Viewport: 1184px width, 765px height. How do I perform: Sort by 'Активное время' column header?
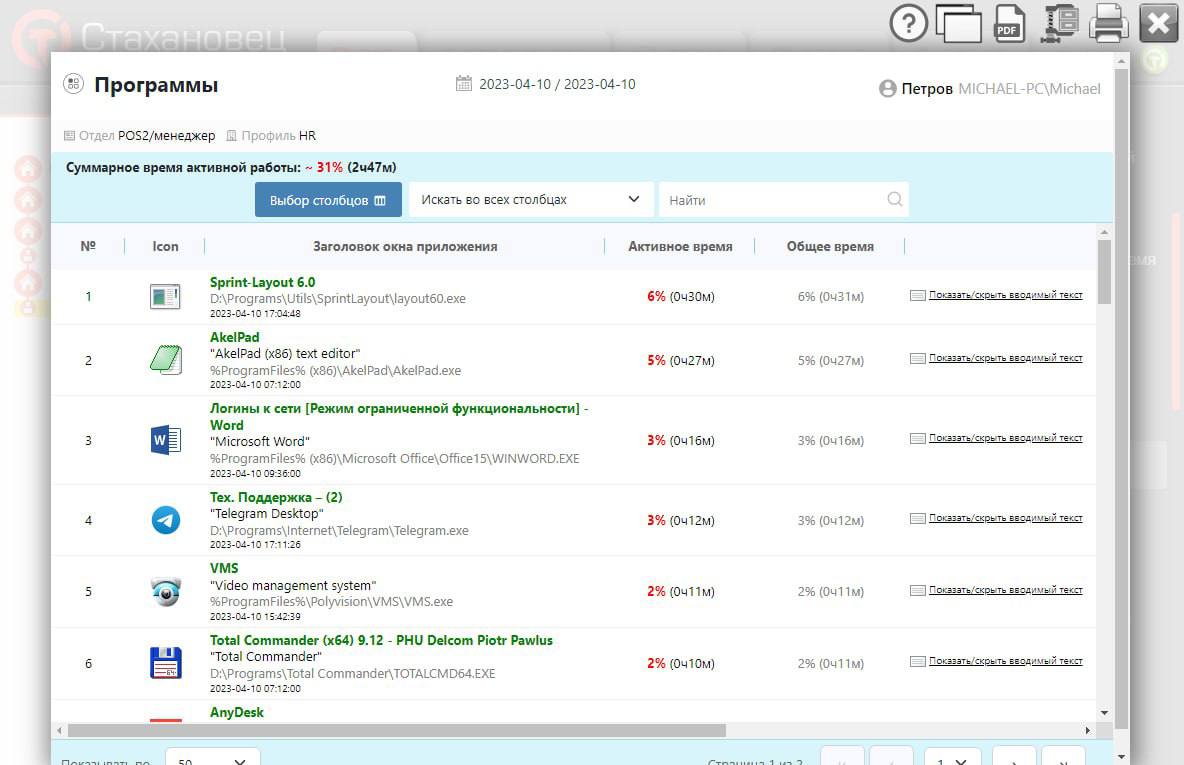point(680,246)
